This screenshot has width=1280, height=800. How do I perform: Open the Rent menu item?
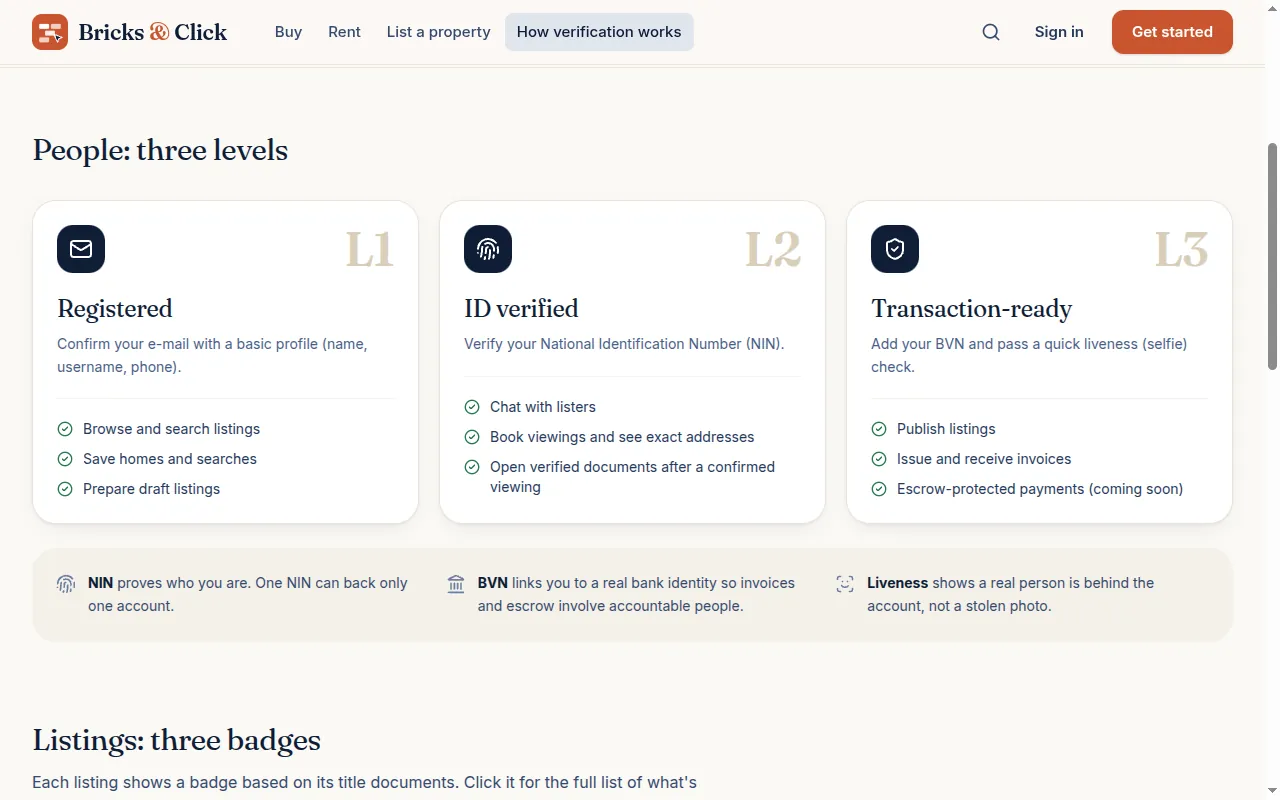click(x=344, y=32)
